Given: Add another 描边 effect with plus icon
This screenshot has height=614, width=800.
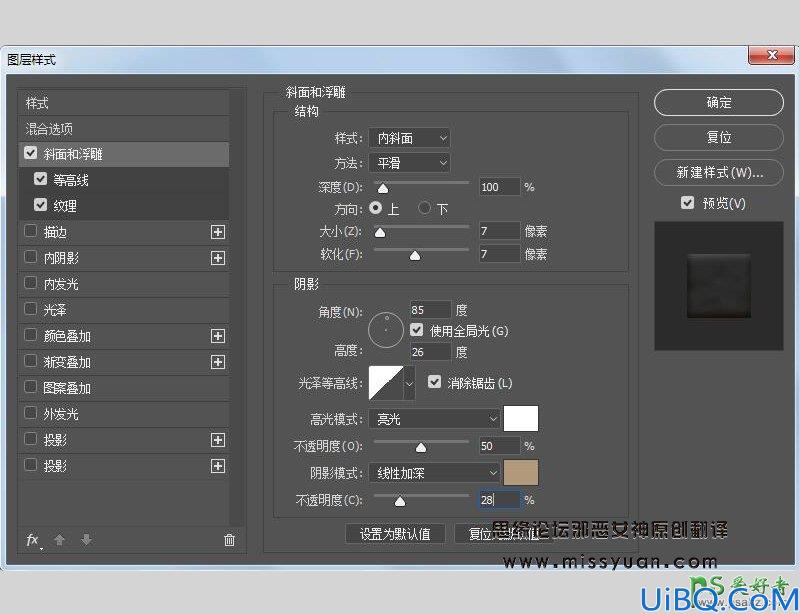Looking at the screenshot, I should pyautogui.click(x=218, y=232).
